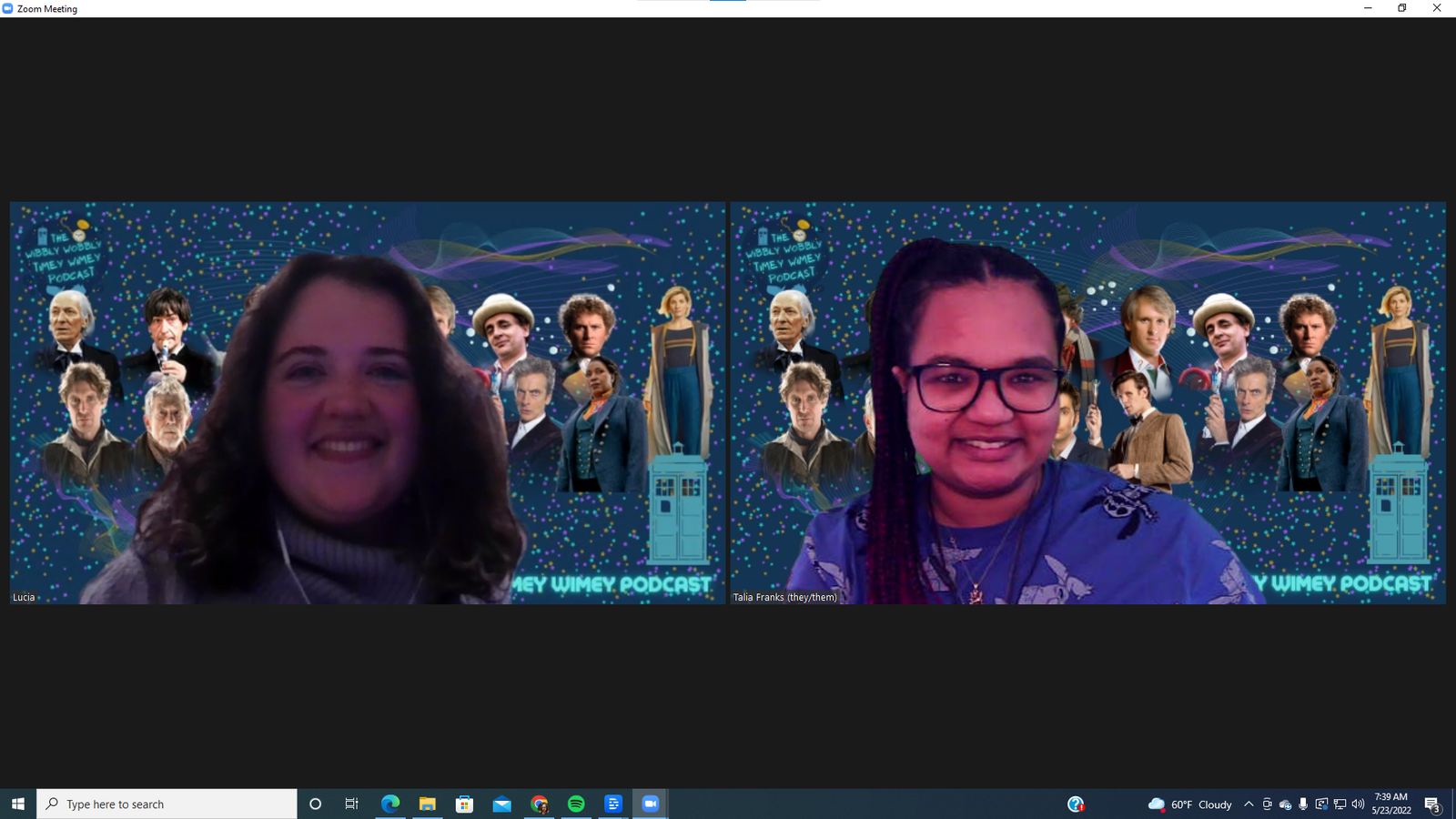This screenshot has width=1456, height=819.
Task: Open the OneDrive sync tray icon
Action: [x=1285, y=804]
